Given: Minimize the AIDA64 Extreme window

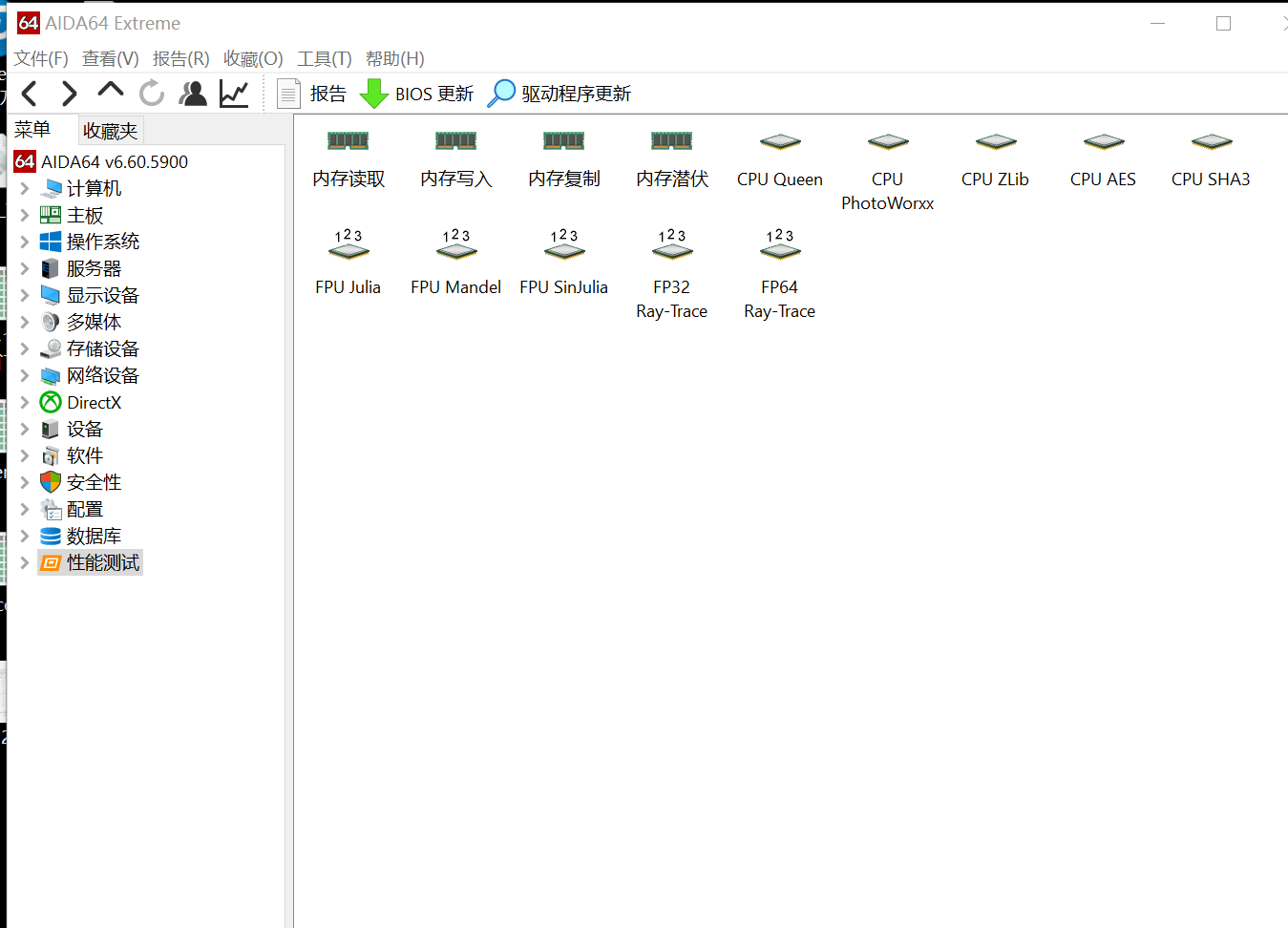Looking at the screenshot, I should 1158,23.
